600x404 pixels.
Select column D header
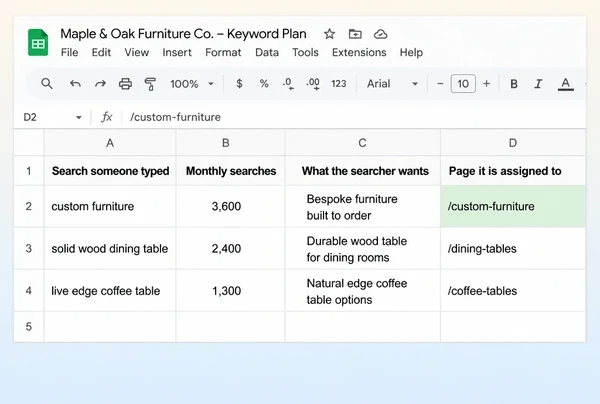513,143
